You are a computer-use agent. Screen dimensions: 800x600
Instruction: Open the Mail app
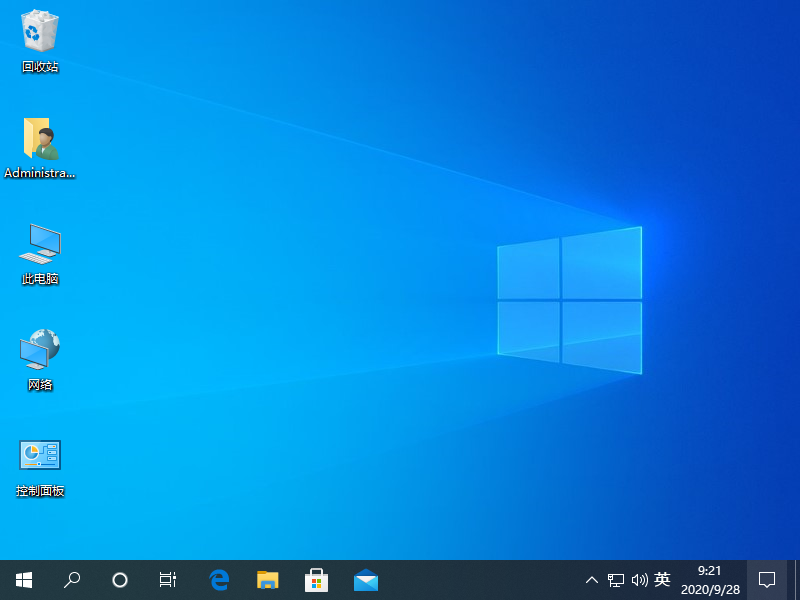(366, 580)
